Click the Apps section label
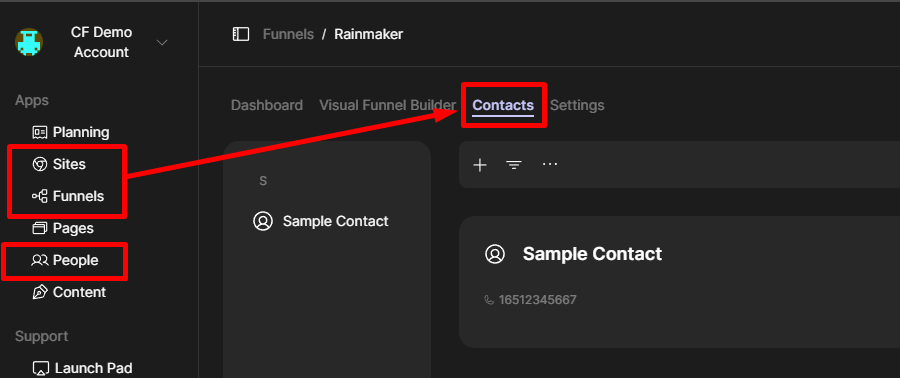 pyautogui.click(x=32, y=100)
